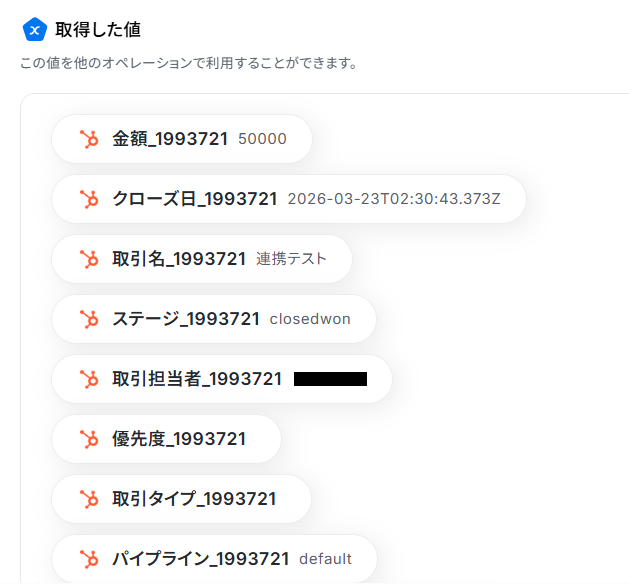The width and height of the screenshot is (629, 584).
Task: Click HubSpot icon on 取引名_1993721 chip
Action: [89, 259]
